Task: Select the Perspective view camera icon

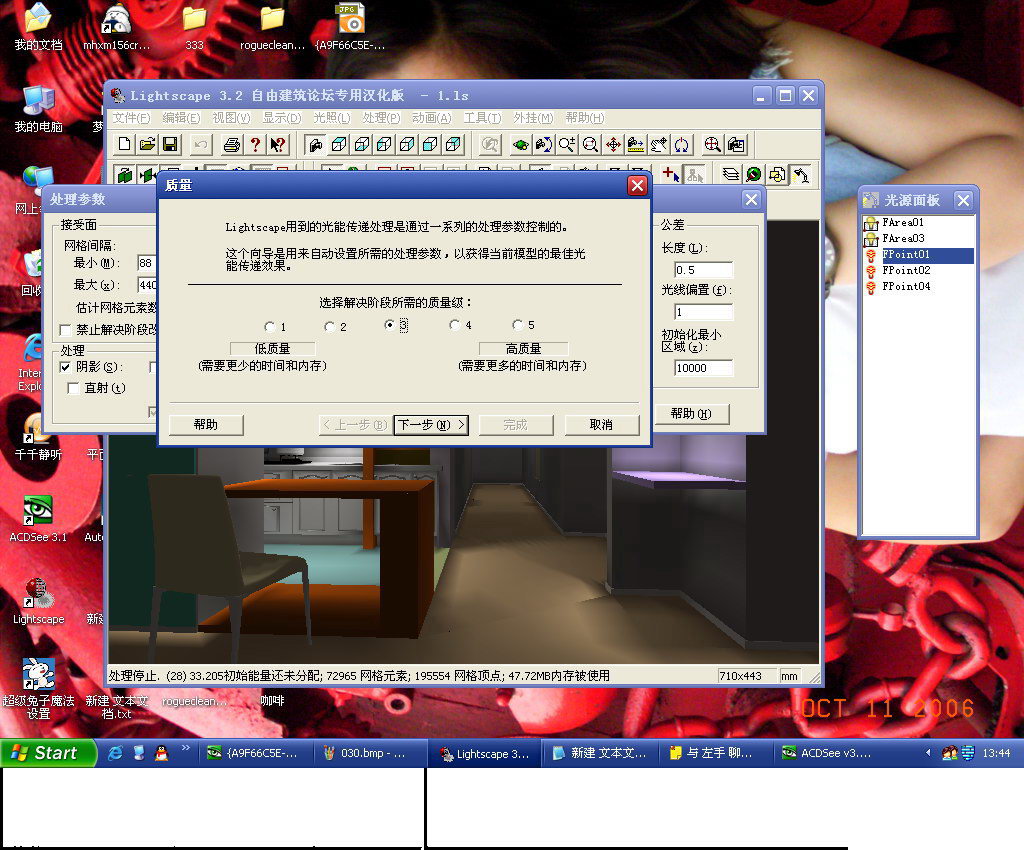Action: [315, 144]
